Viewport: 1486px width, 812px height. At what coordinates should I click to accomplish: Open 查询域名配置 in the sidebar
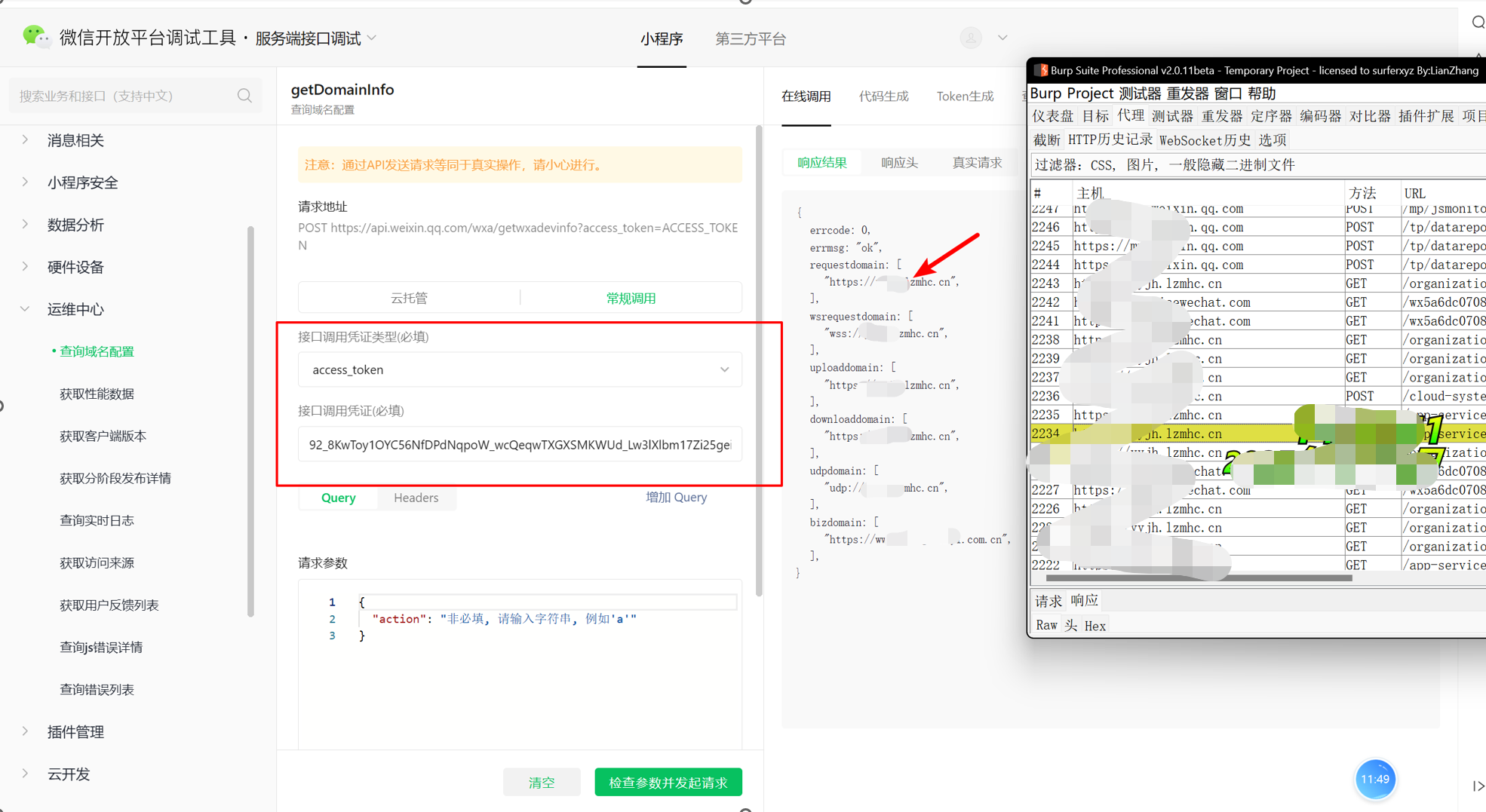97,351
